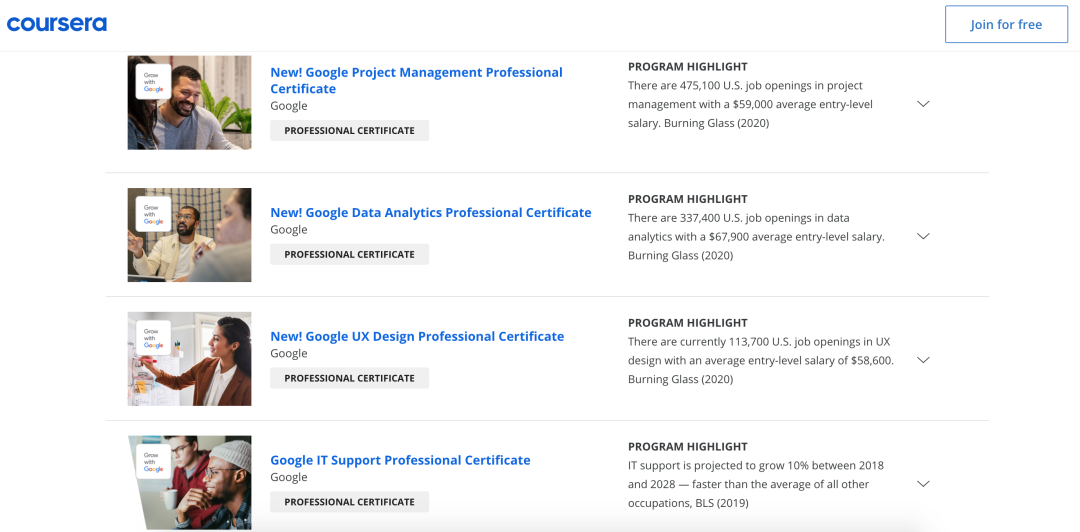The height and width of the screenshot is (532, 1080).
Task: Expand the Project Management program highlight chevron
Action: click(923, 104)
